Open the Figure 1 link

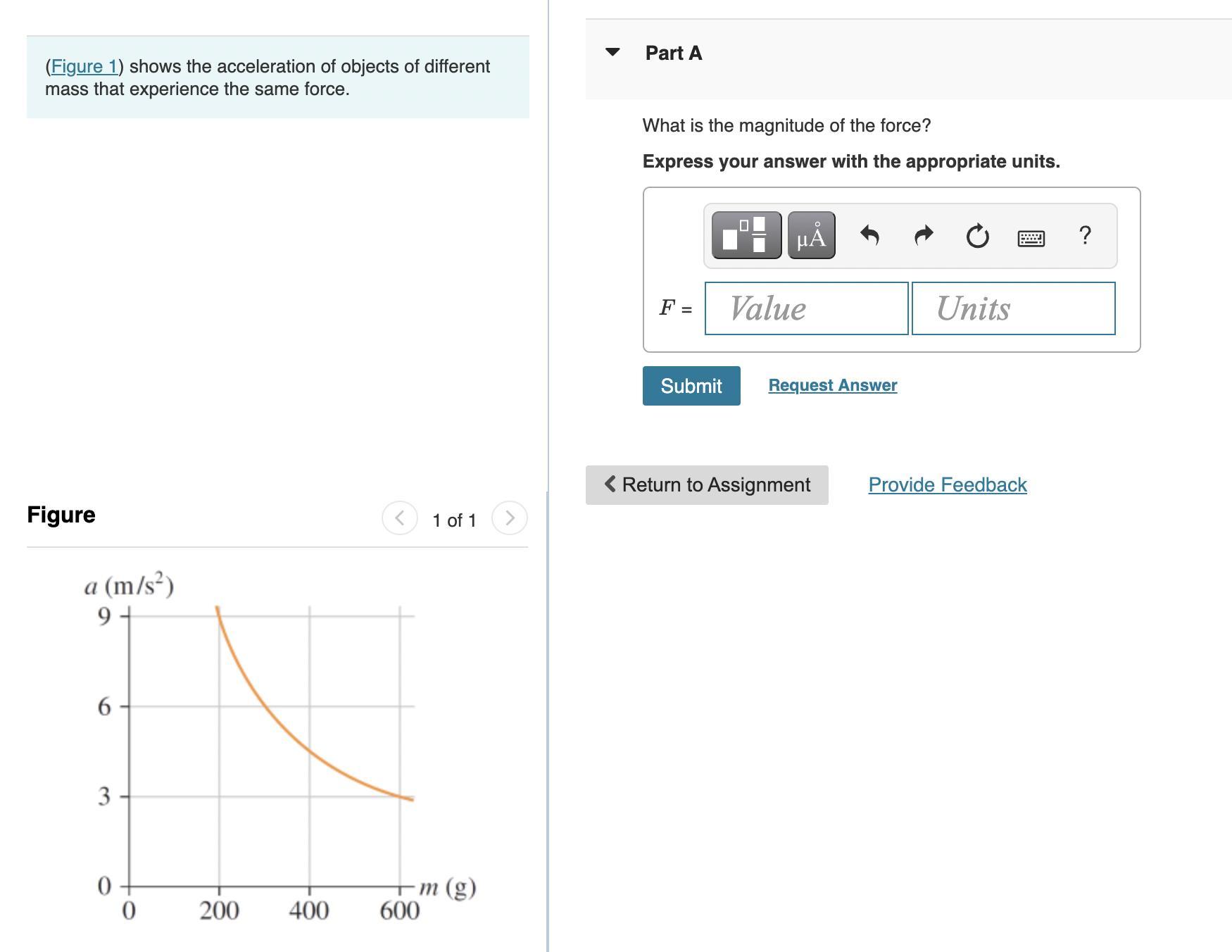[x=84, y=66]
